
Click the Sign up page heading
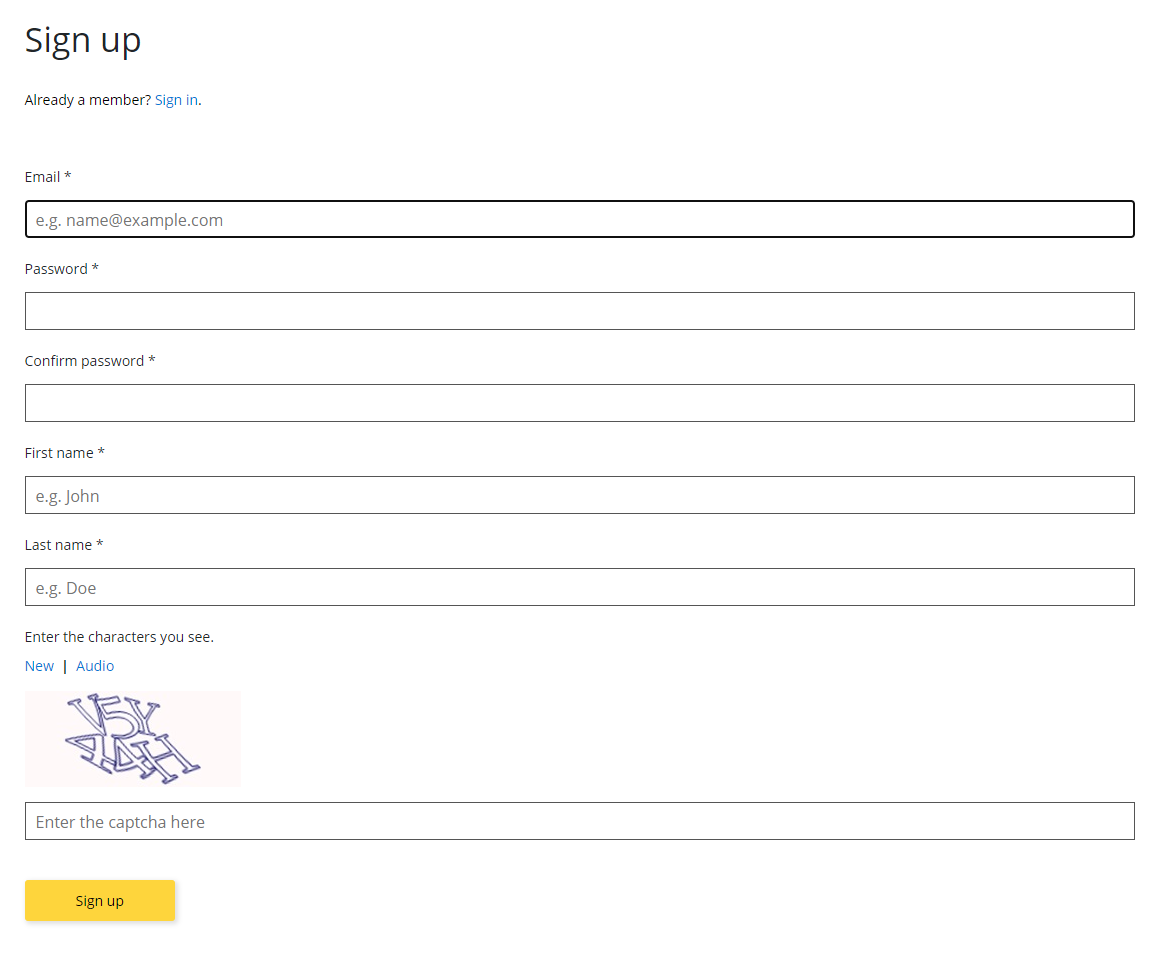83,40
